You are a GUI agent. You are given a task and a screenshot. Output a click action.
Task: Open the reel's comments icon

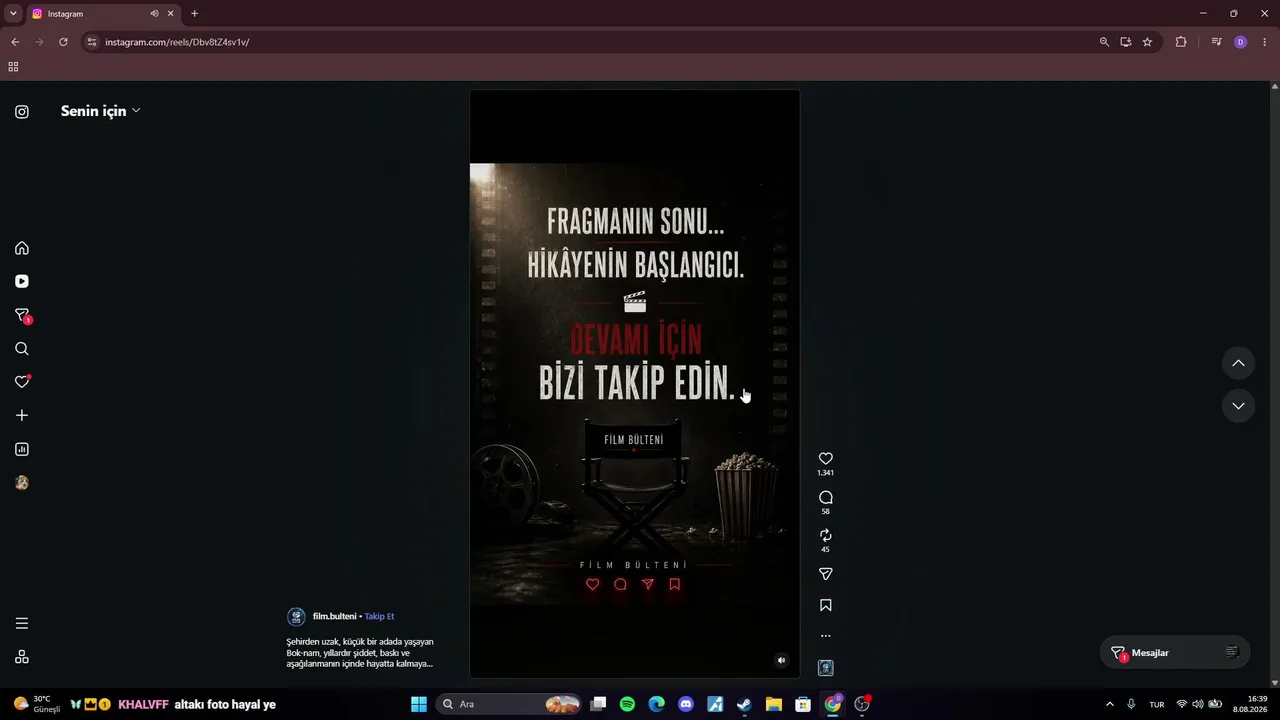click(826, 497)
